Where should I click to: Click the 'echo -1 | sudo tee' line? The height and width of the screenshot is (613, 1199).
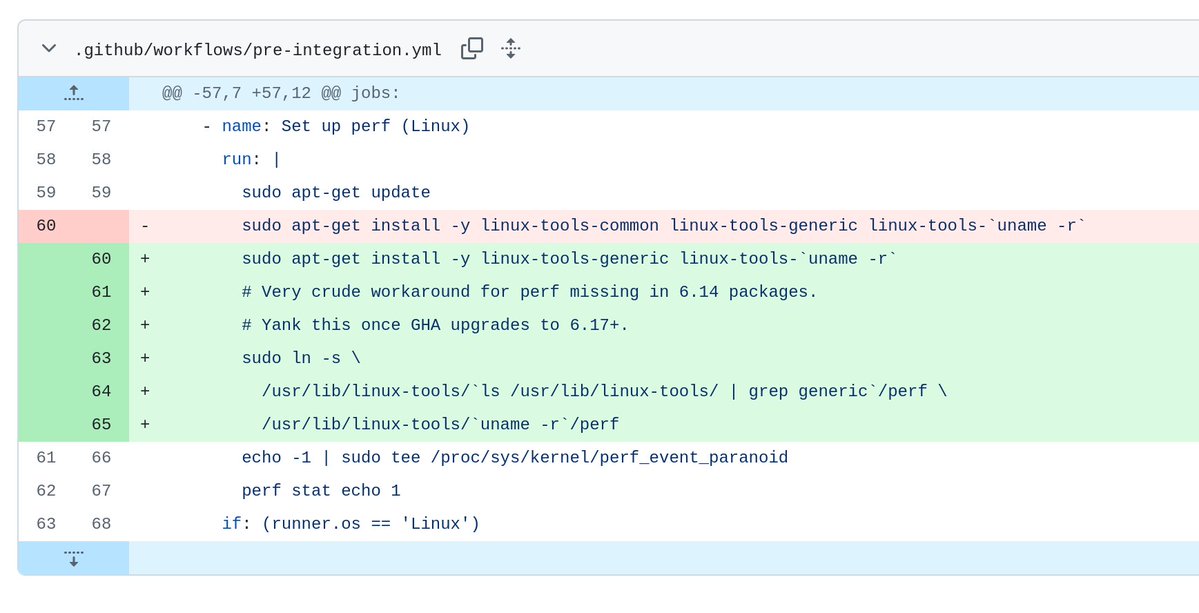(515, 457)
